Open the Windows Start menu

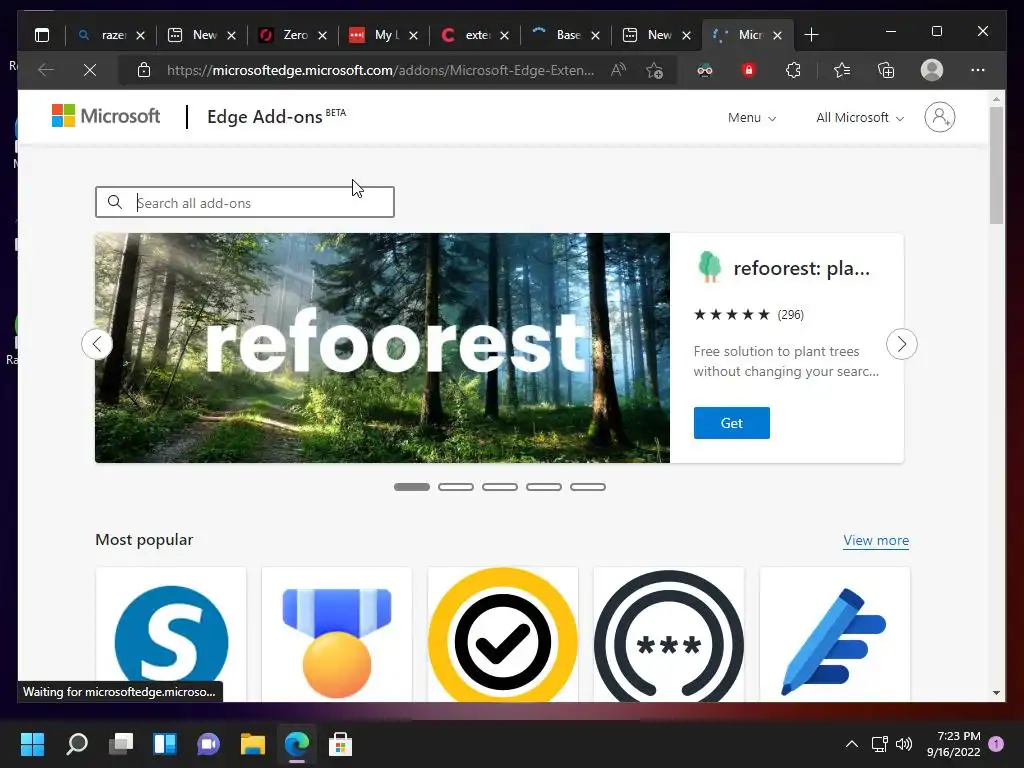click(x=32, y=744)
